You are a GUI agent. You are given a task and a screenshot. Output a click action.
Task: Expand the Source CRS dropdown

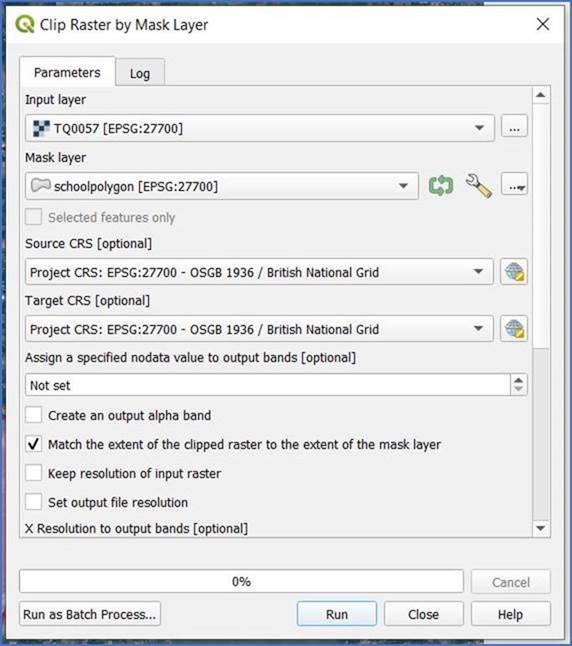pyautogui.click(x=259, y=272)
